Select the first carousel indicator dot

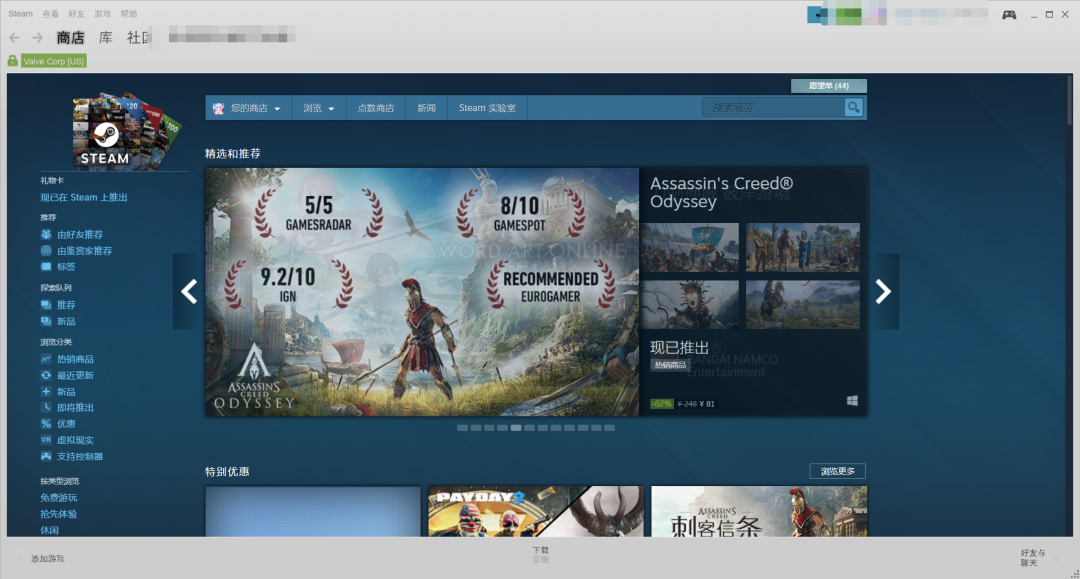click(462, 428)
